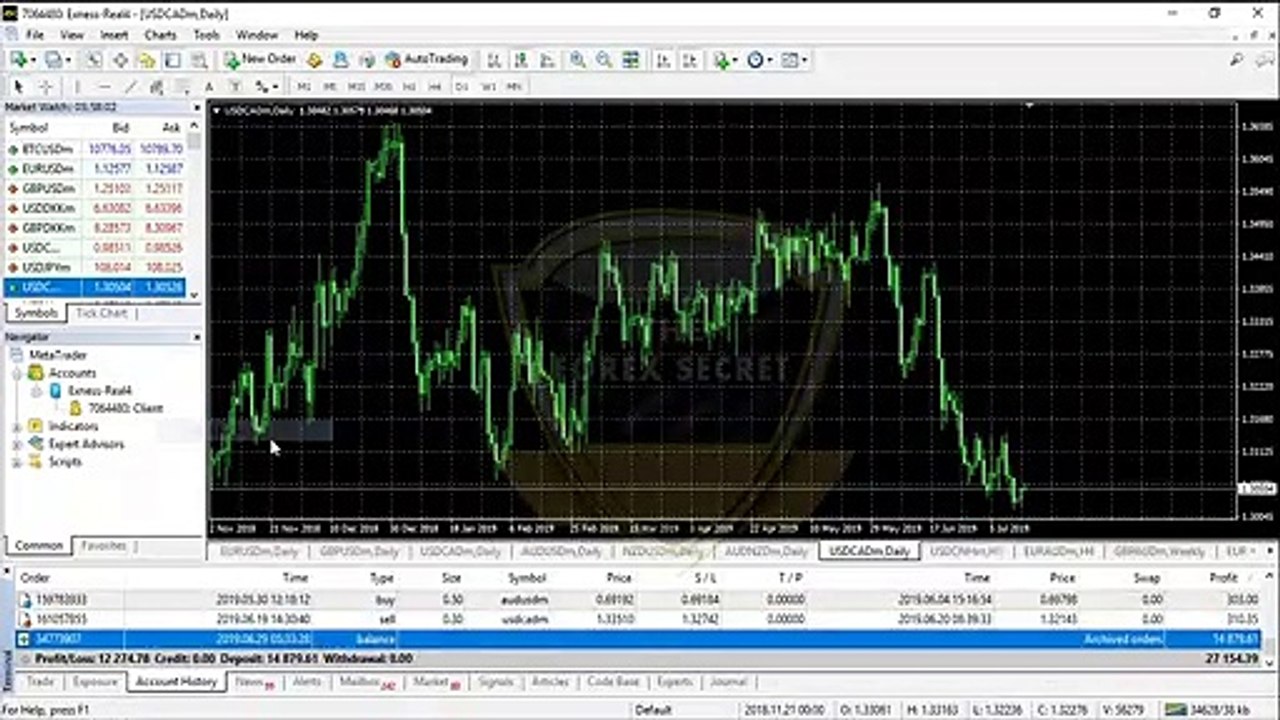The height and width of the screenshot is (720, 1280).
Task: Select the vertical line drawing tool
Action: point(77,87)
